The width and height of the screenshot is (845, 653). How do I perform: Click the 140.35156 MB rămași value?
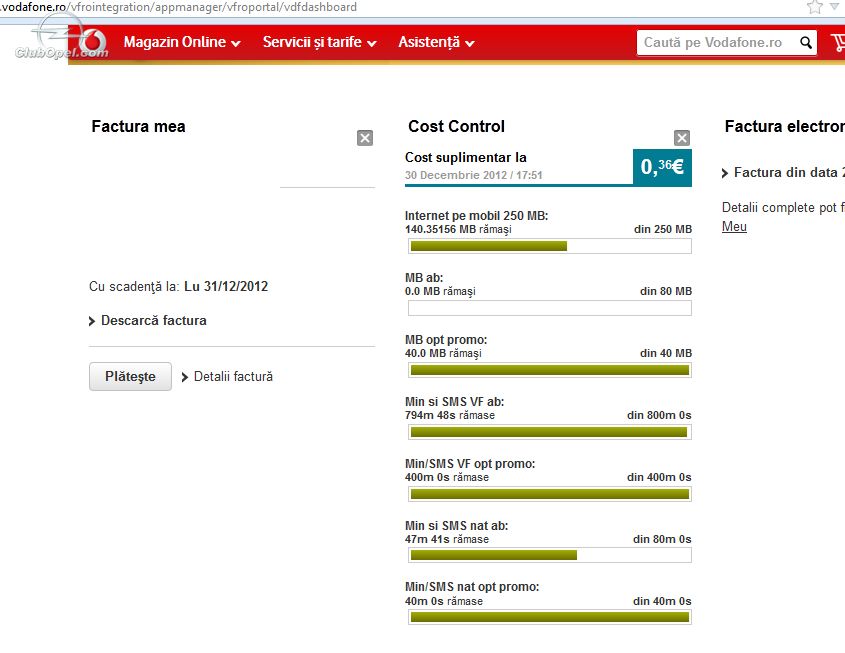pyautogui.click(x=458, y=230)
